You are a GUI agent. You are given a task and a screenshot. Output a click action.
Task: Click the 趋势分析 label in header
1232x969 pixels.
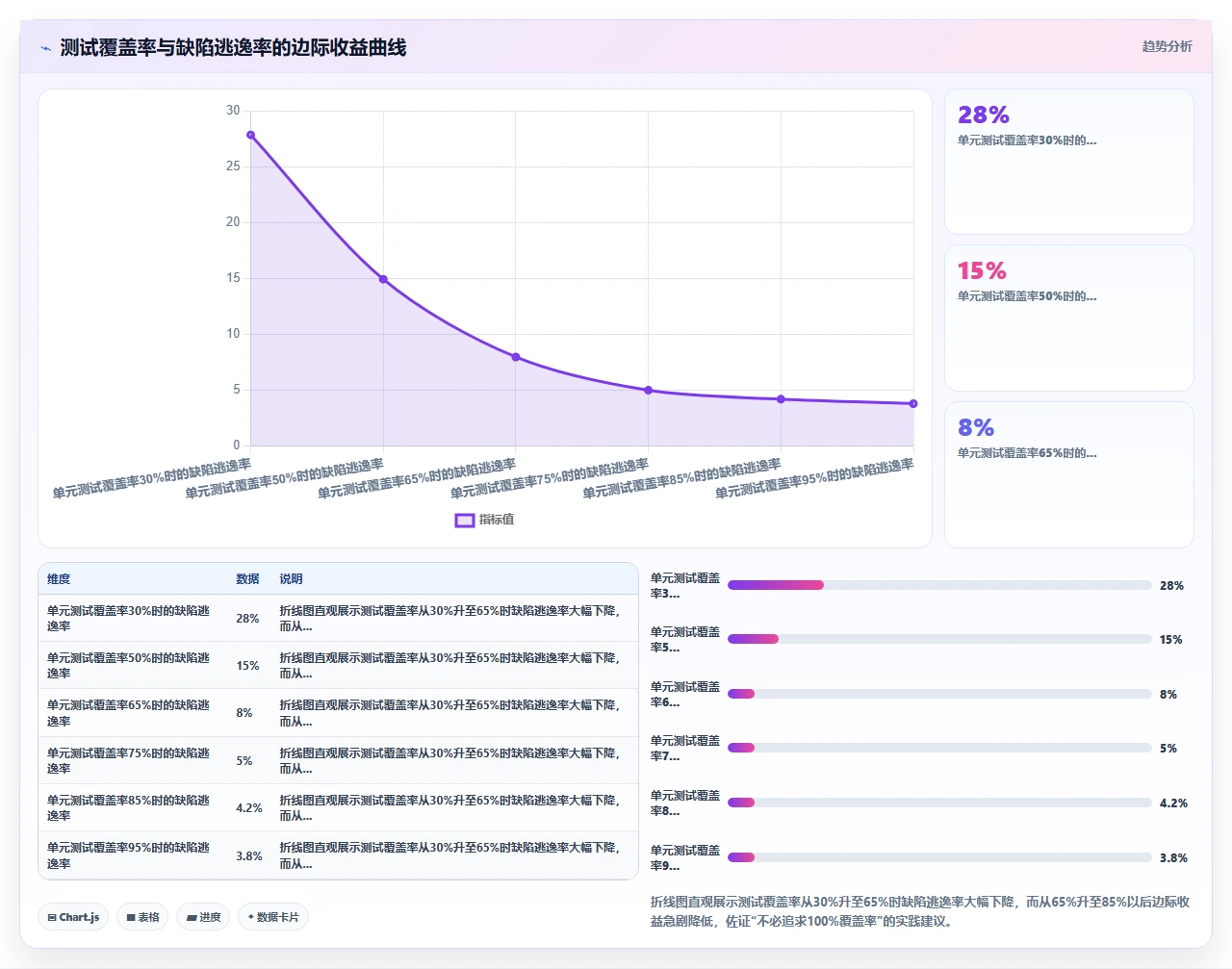coord(1167,46)
